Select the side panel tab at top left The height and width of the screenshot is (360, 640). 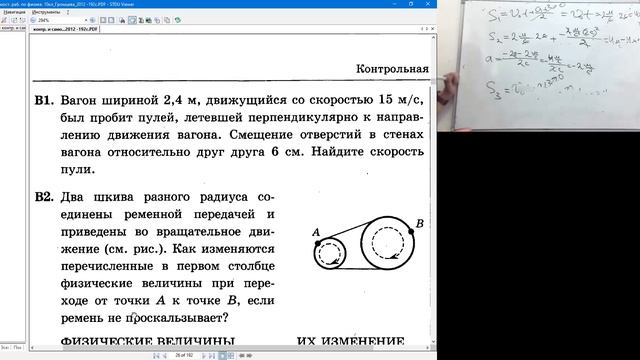coord(13,28)
